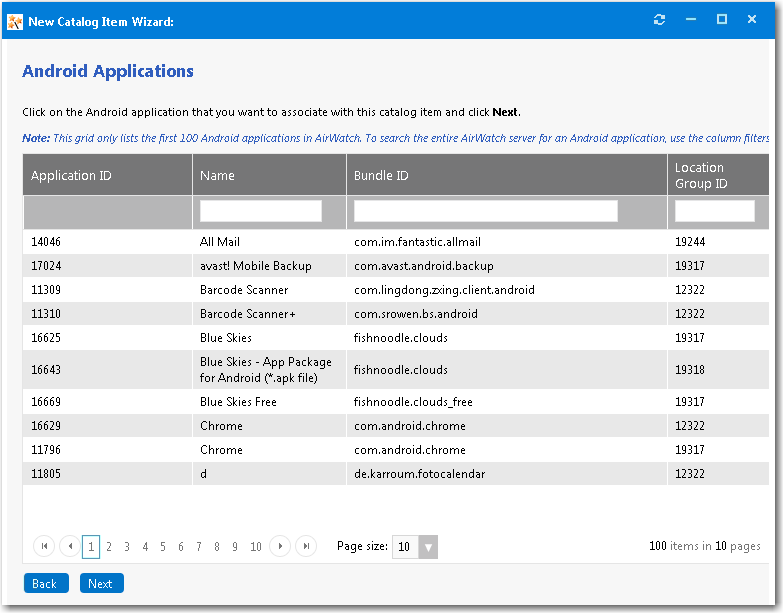Screen dimensions: 783x613
Task: Open the Page size dropdown
Action: [428, 547]
